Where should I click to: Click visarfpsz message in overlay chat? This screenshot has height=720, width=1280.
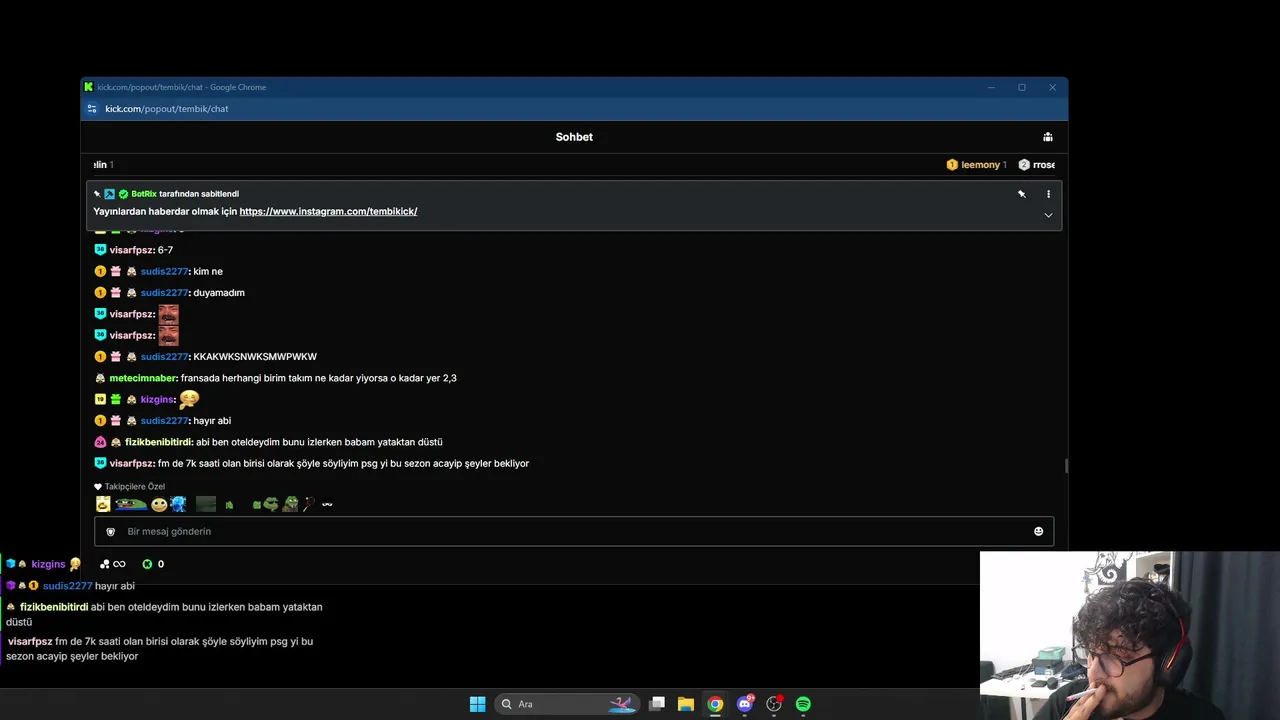[160, 648]
